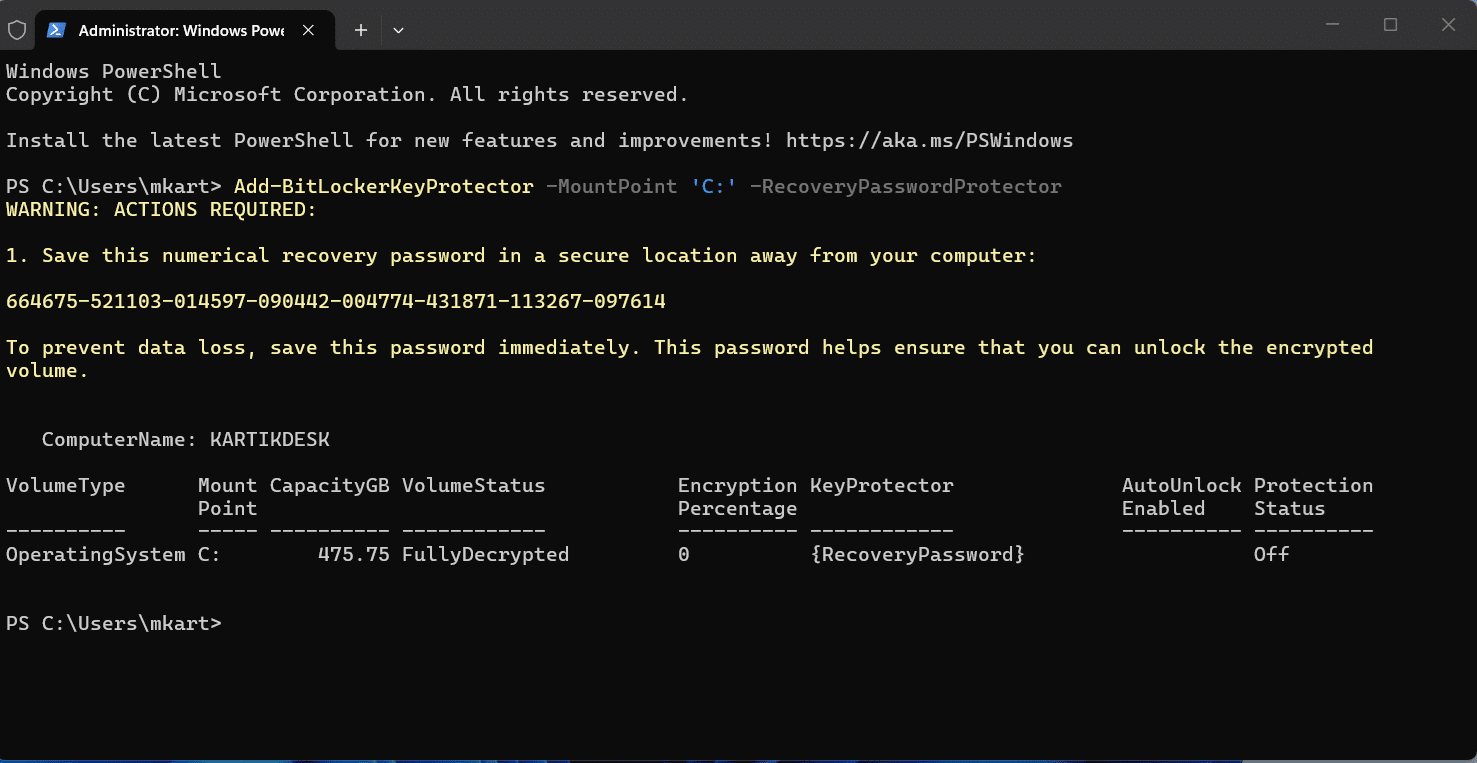Click the numerical recovery password line
This screenshot has width=1477, height=763.
pos(336,301)
